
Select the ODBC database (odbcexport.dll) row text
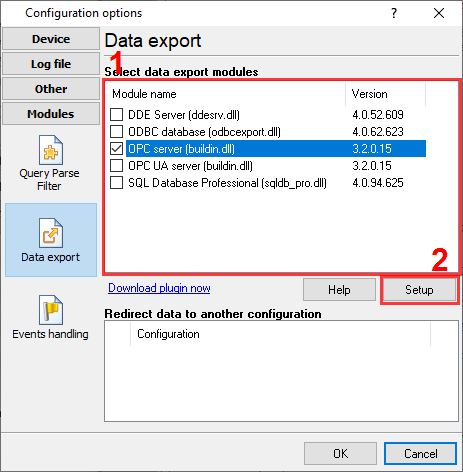204,132
